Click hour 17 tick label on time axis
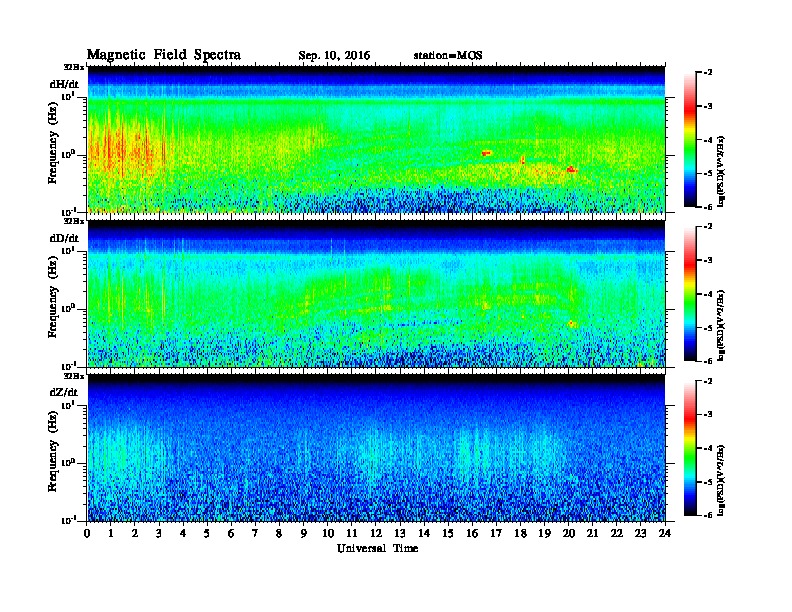Viewport: 792px width, 612px height. 497,534
